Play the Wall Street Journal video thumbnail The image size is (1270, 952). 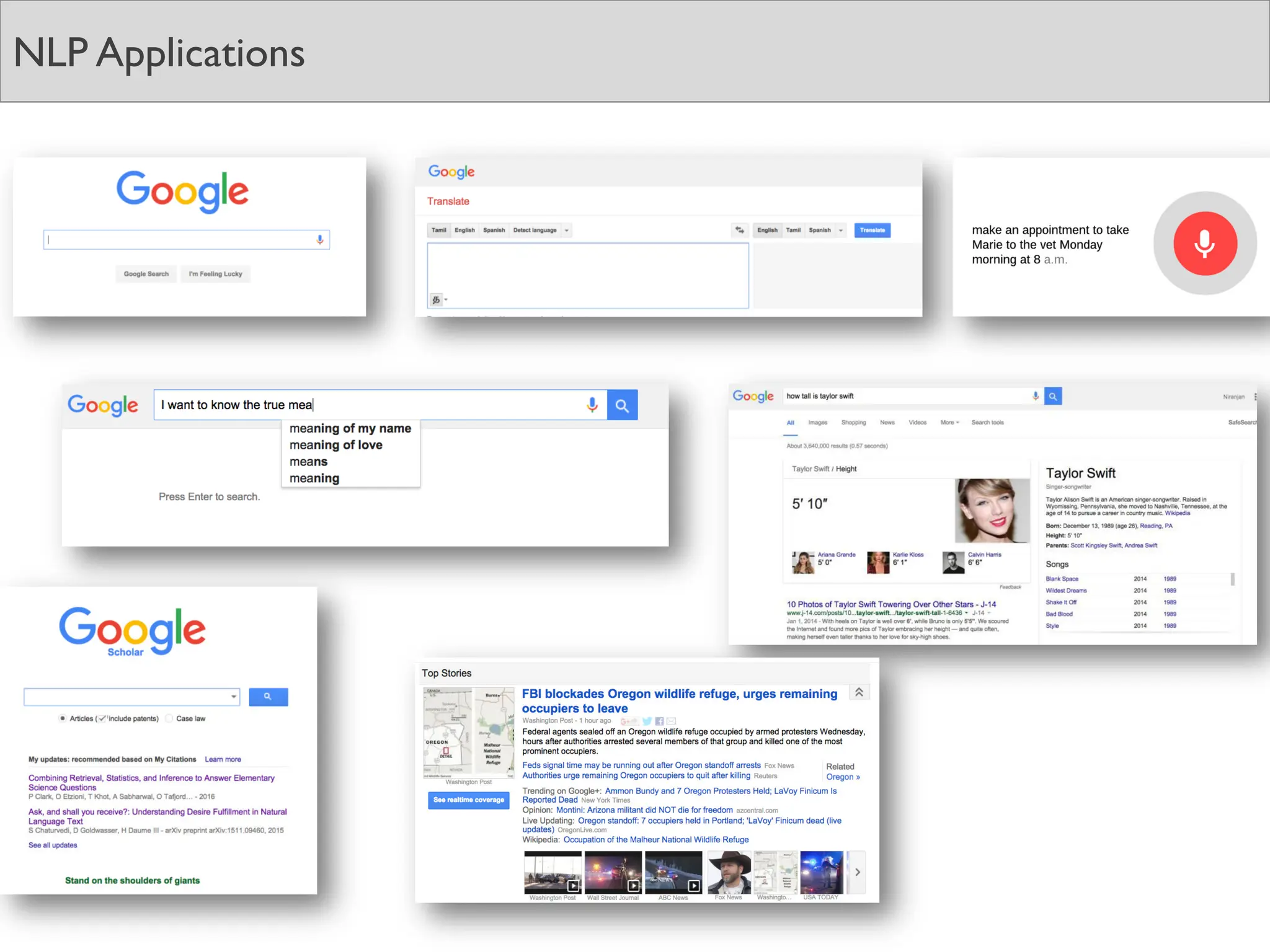pos(613,873)
